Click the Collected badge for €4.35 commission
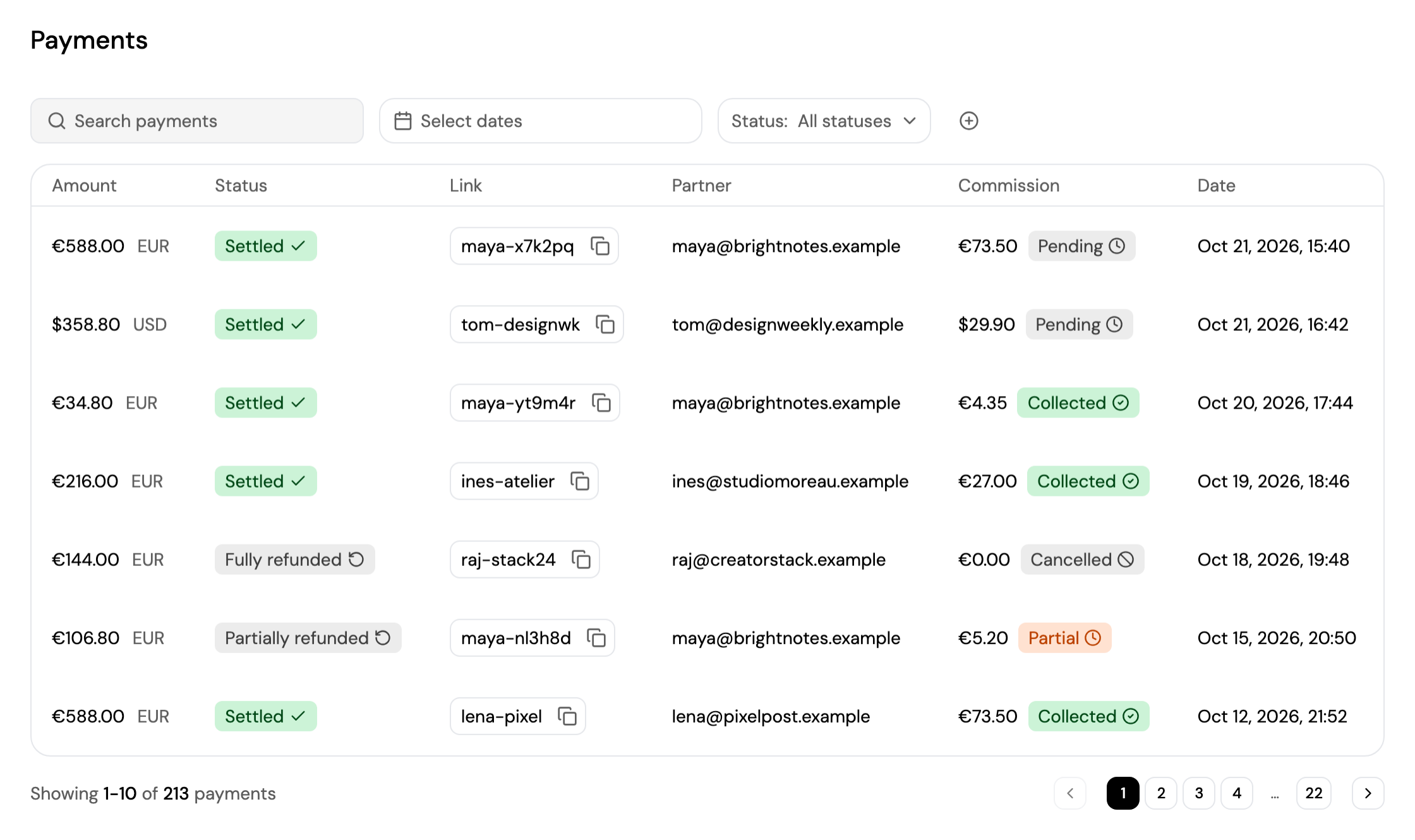Image resolution: width=1415 pixels, height=840 pixels. pyautogui.click(x=1078, y=402)
